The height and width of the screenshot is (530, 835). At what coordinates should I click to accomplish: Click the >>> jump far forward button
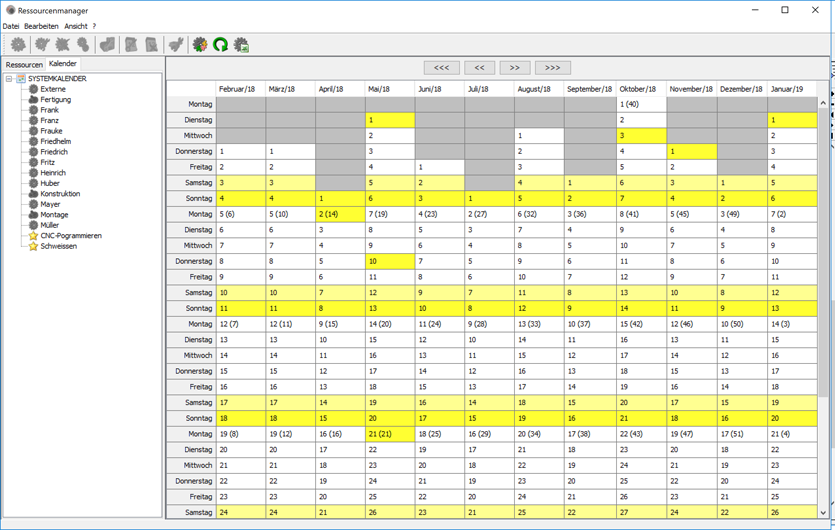pos(553,68)
